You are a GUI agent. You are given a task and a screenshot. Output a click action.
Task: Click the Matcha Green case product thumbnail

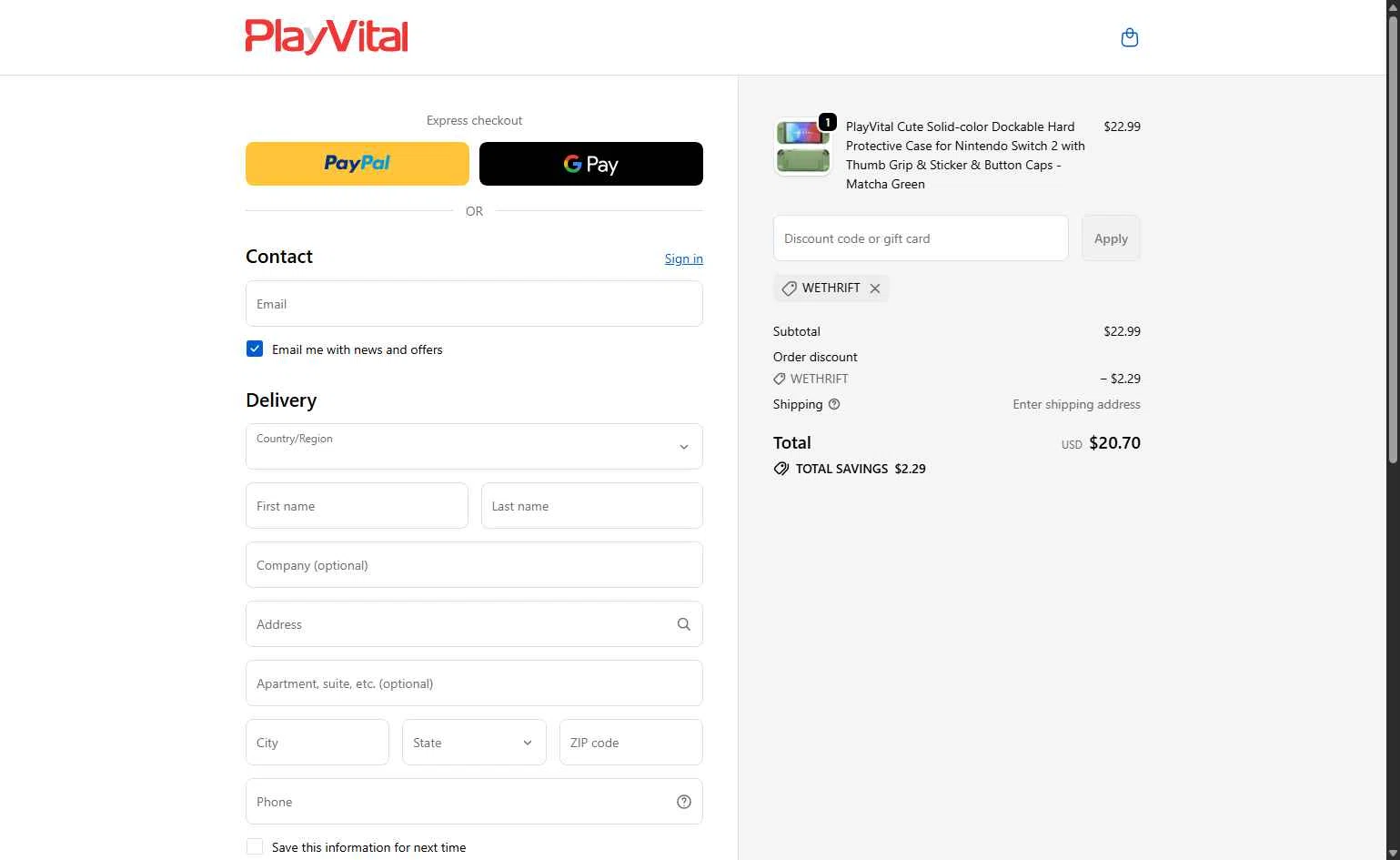pyautogui.click(x=802, y=147)
